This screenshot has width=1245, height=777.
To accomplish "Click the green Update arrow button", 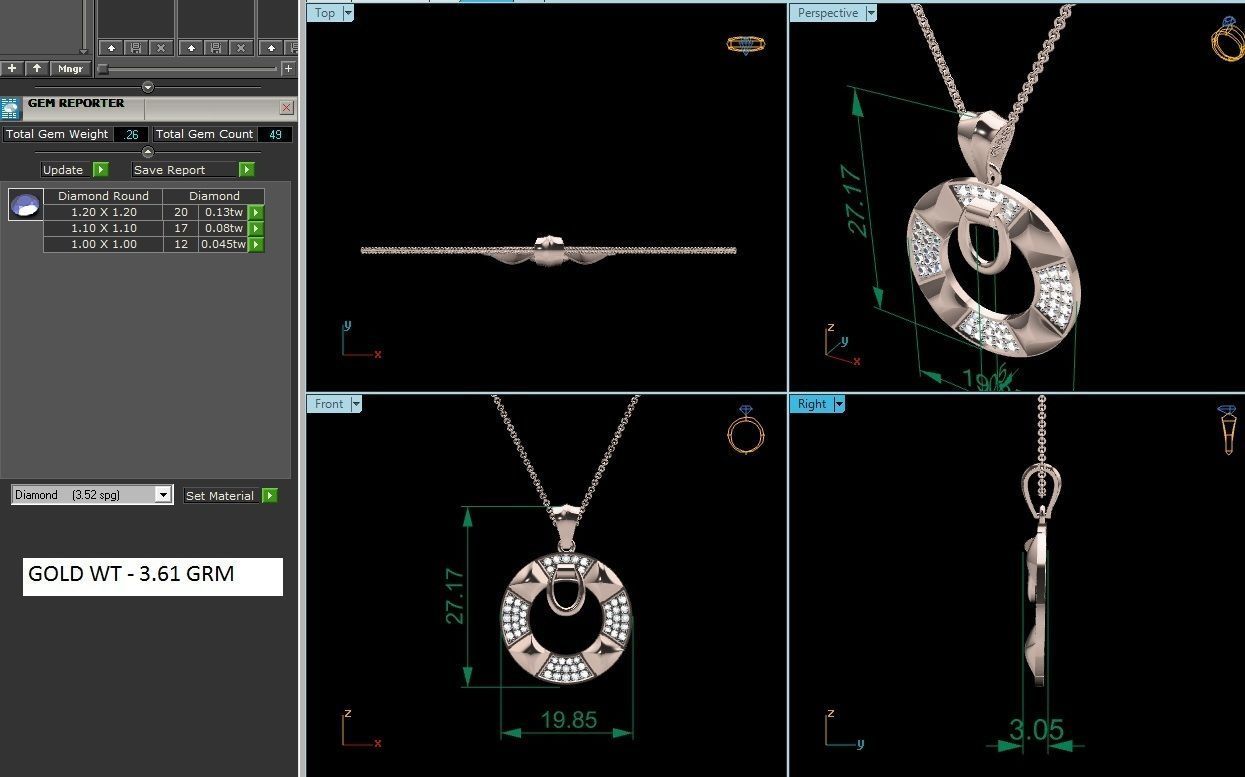I will 100,170.
